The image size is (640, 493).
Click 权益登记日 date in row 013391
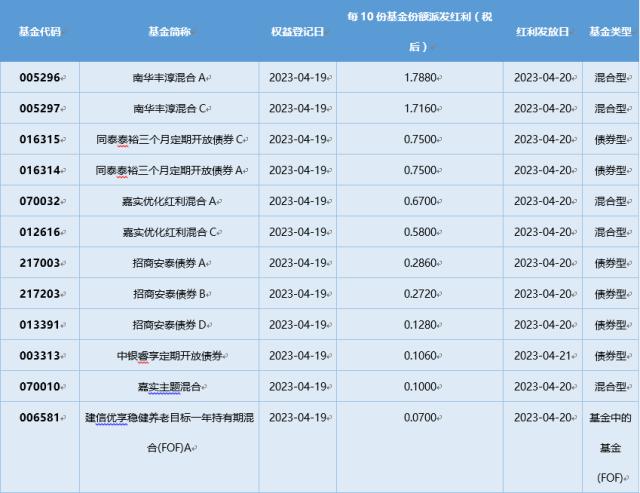point(298,325)
